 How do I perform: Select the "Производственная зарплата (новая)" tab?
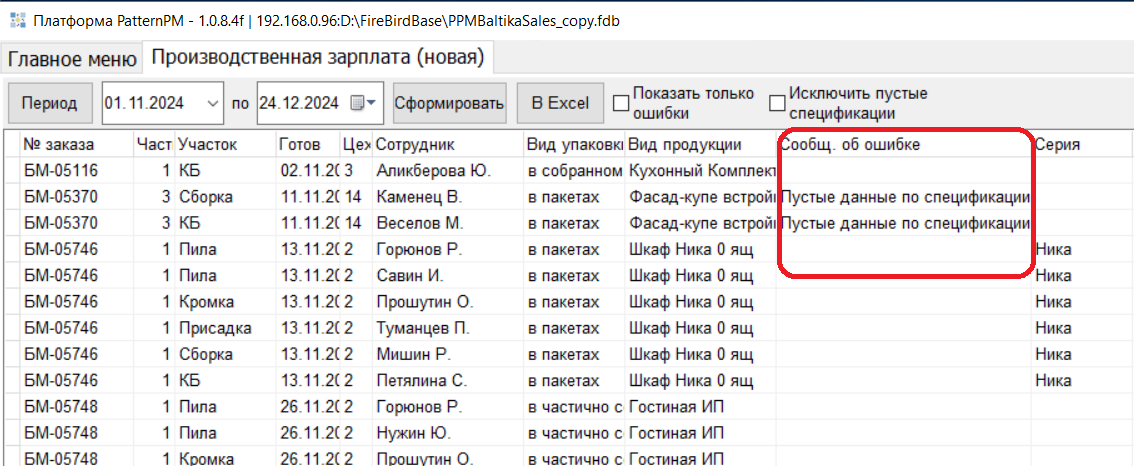coord(318,58)
